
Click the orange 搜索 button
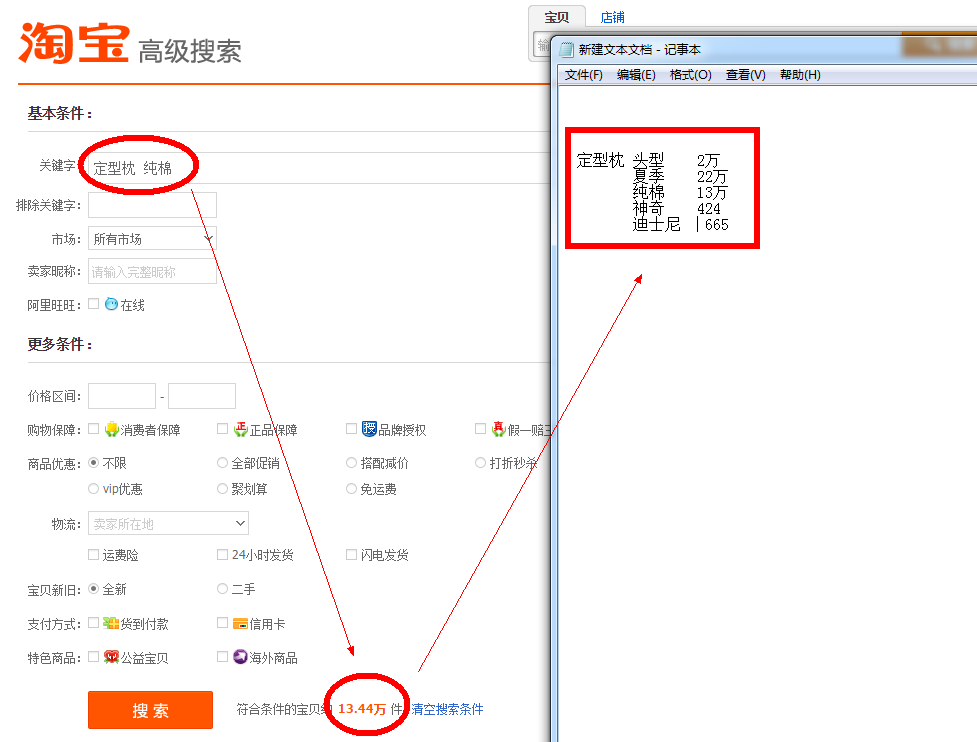coord(150,710)
